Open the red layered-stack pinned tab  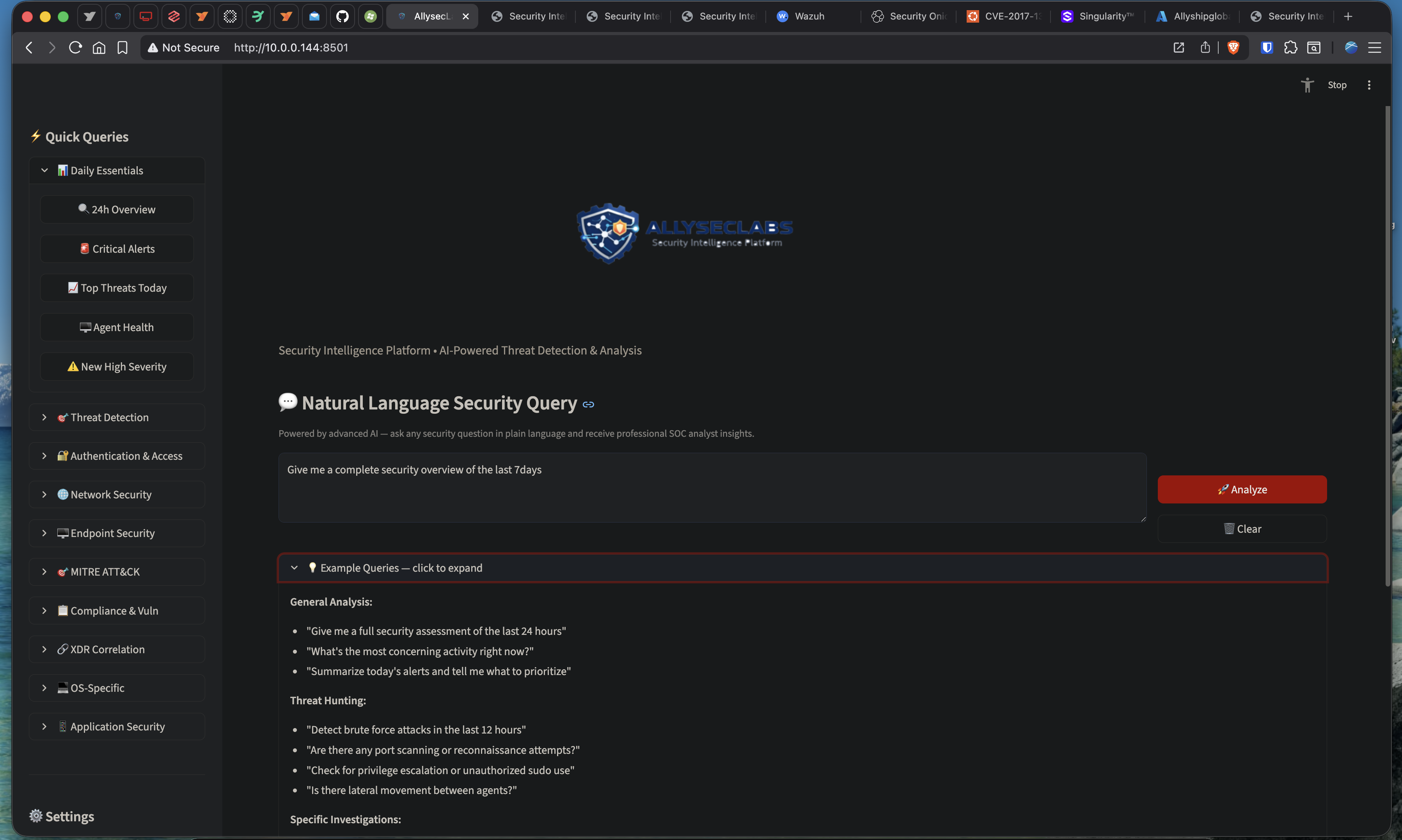click(x=174, y=16)
